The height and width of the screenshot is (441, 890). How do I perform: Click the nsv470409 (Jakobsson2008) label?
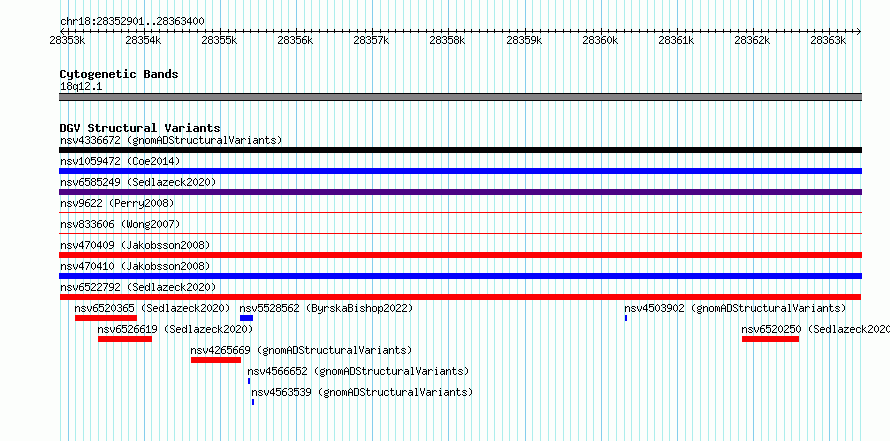[135, 245]
